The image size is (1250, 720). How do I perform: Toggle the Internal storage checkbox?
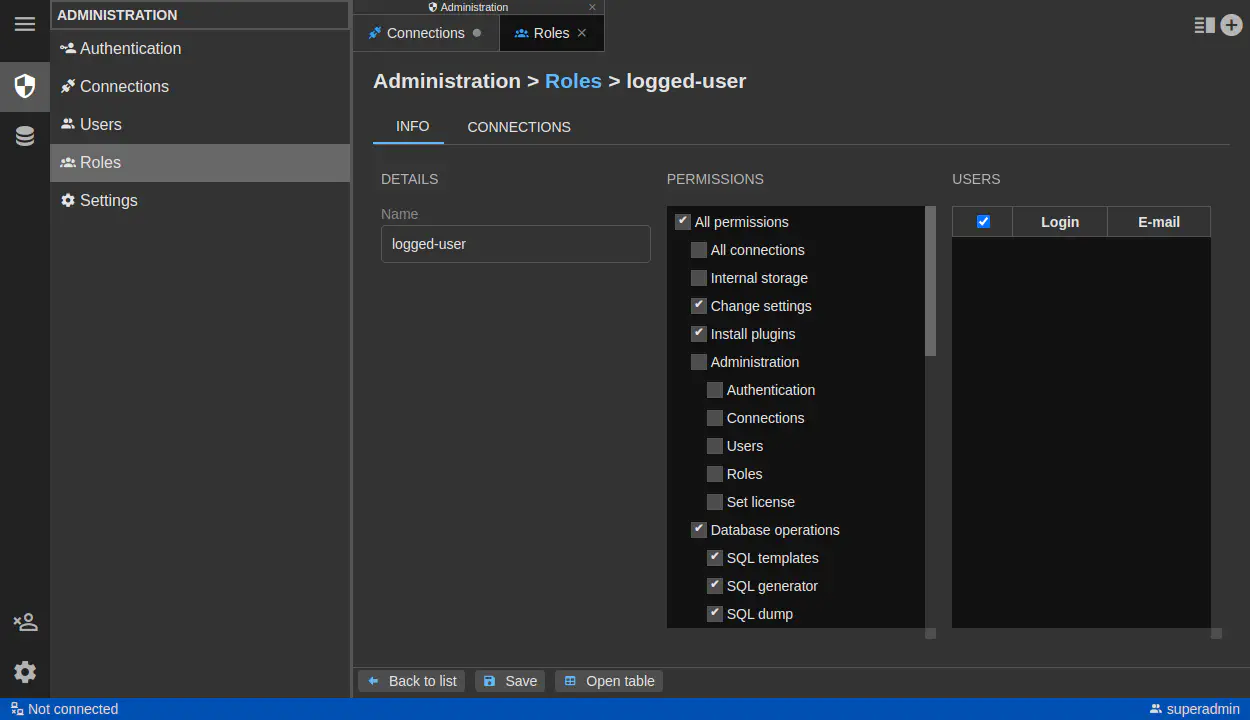tap(699, 278)
